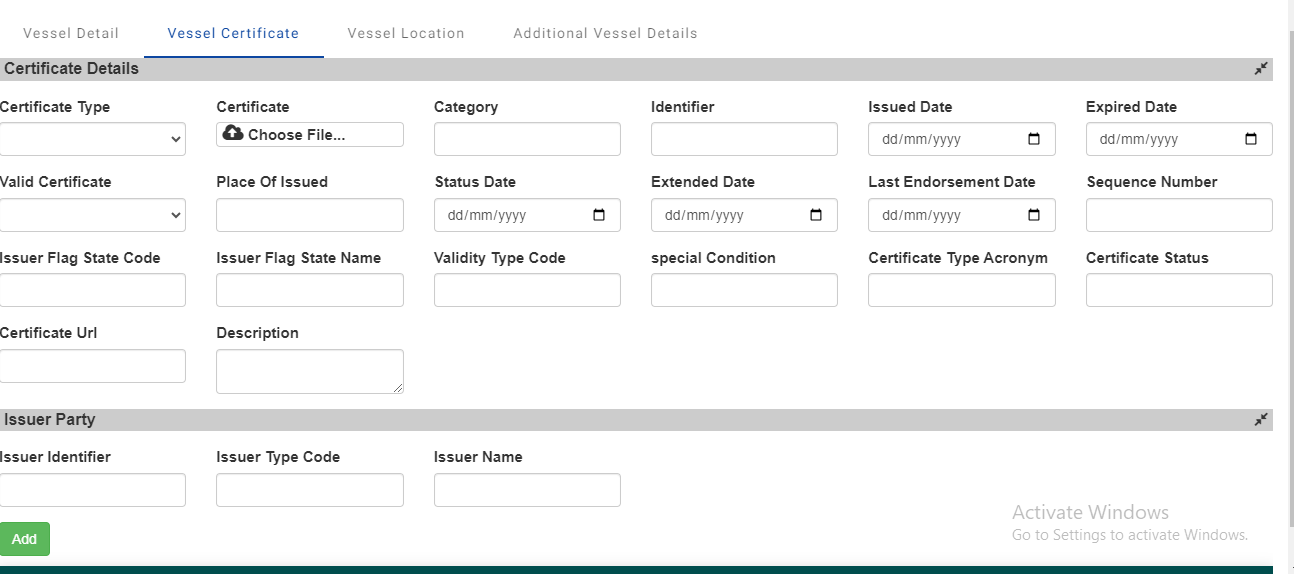Switch to the Vessel Detail tab
The height and width of the screenshot is (574, 1294).
click(71, 33)
